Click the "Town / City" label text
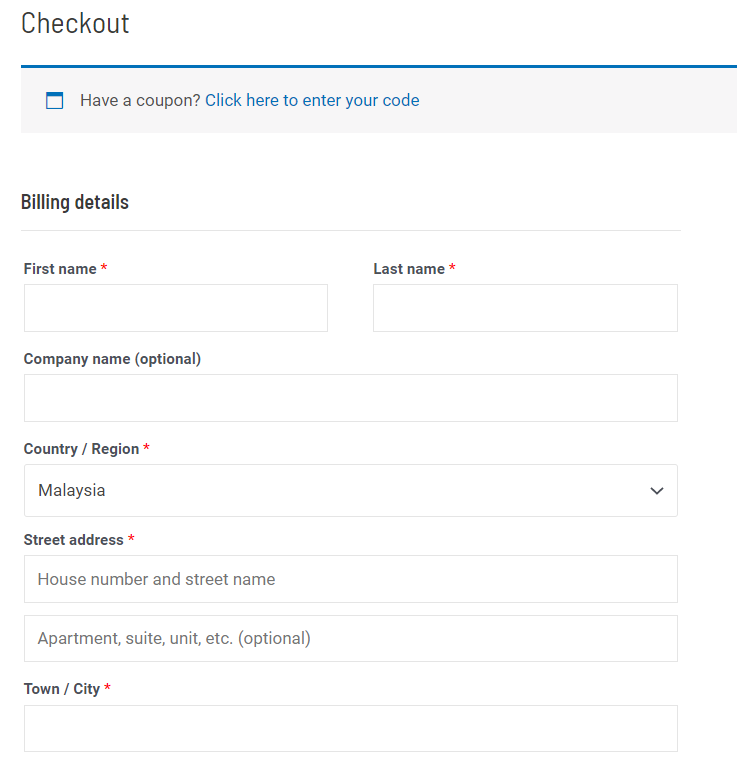 tap(62, 689)
